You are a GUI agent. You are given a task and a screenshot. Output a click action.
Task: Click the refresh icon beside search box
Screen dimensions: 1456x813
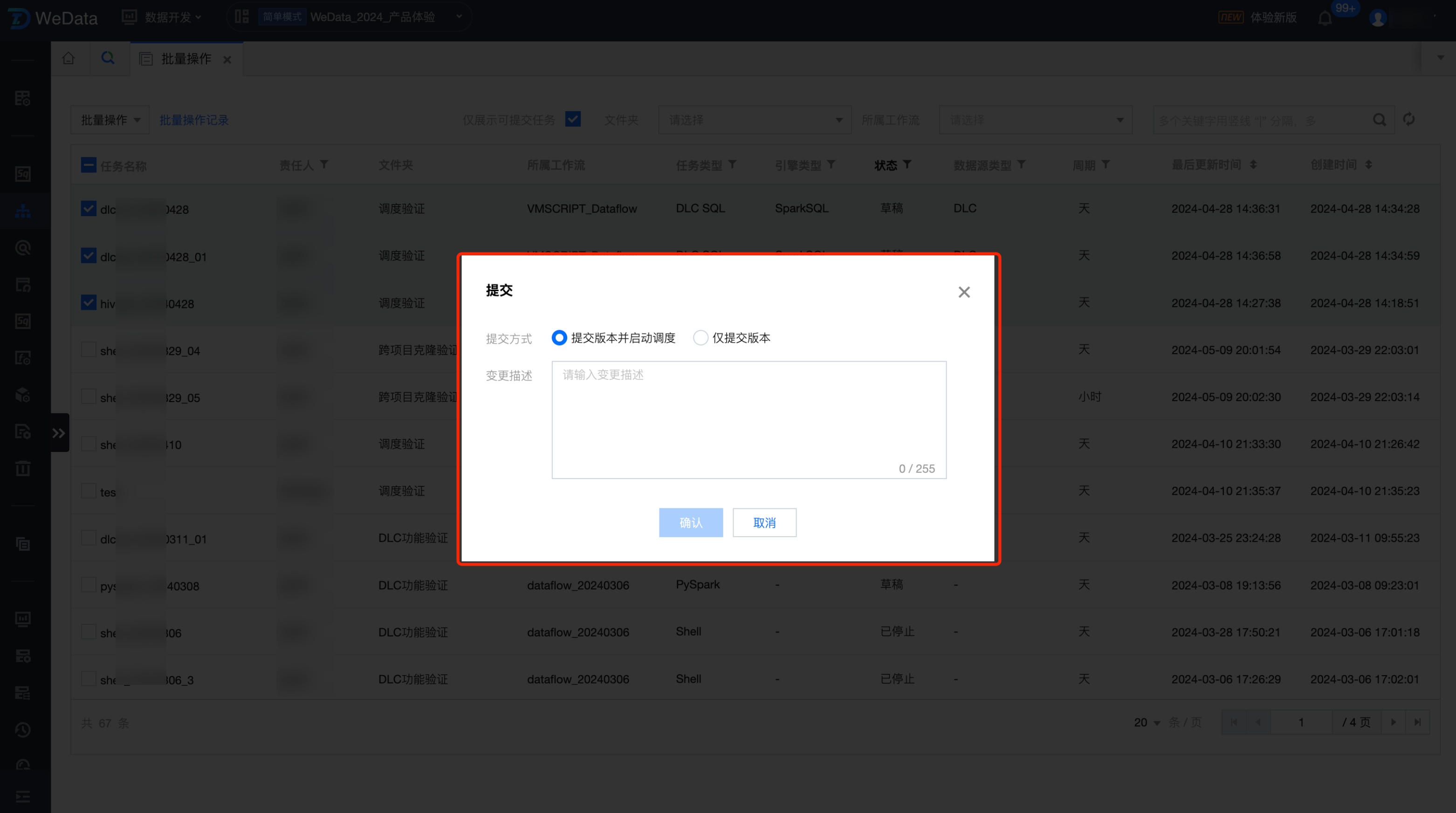[x=1408, y=119]
